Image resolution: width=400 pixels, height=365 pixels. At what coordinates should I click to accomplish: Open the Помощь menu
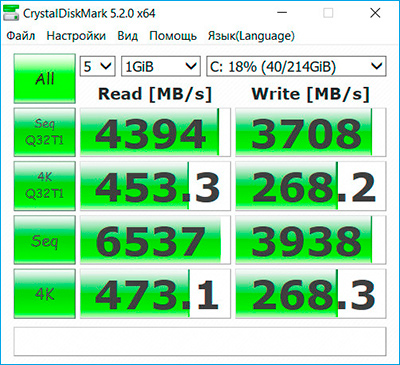[x=173, y=36]
